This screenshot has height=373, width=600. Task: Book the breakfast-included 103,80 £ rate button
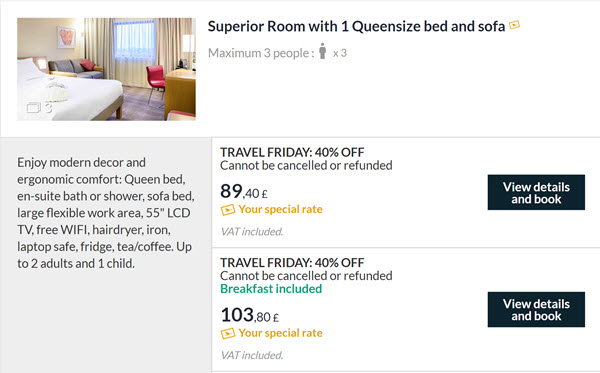(x=536, y=309)
